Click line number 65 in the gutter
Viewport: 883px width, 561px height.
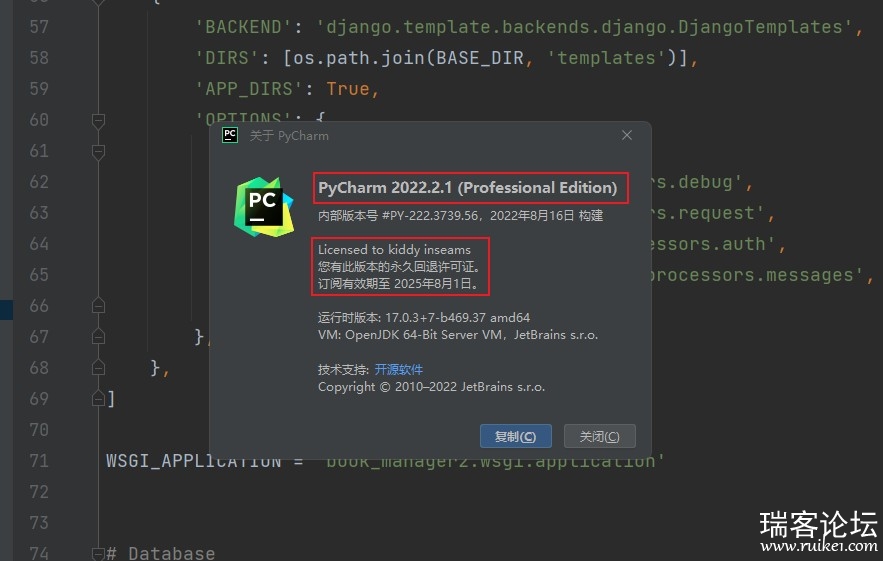[x=39, y=275]
